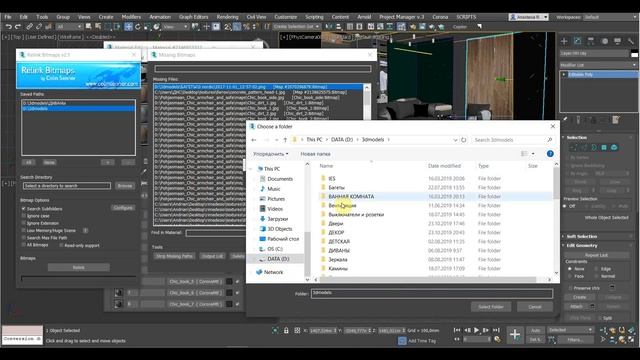Open the Customize menu
The width and height of the screenshot is (640, 360).
point(285,17)
